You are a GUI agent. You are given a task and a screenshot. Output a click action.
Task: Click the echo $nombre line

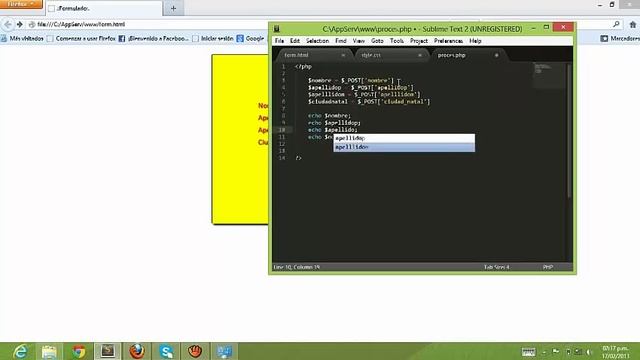[329, 116]
